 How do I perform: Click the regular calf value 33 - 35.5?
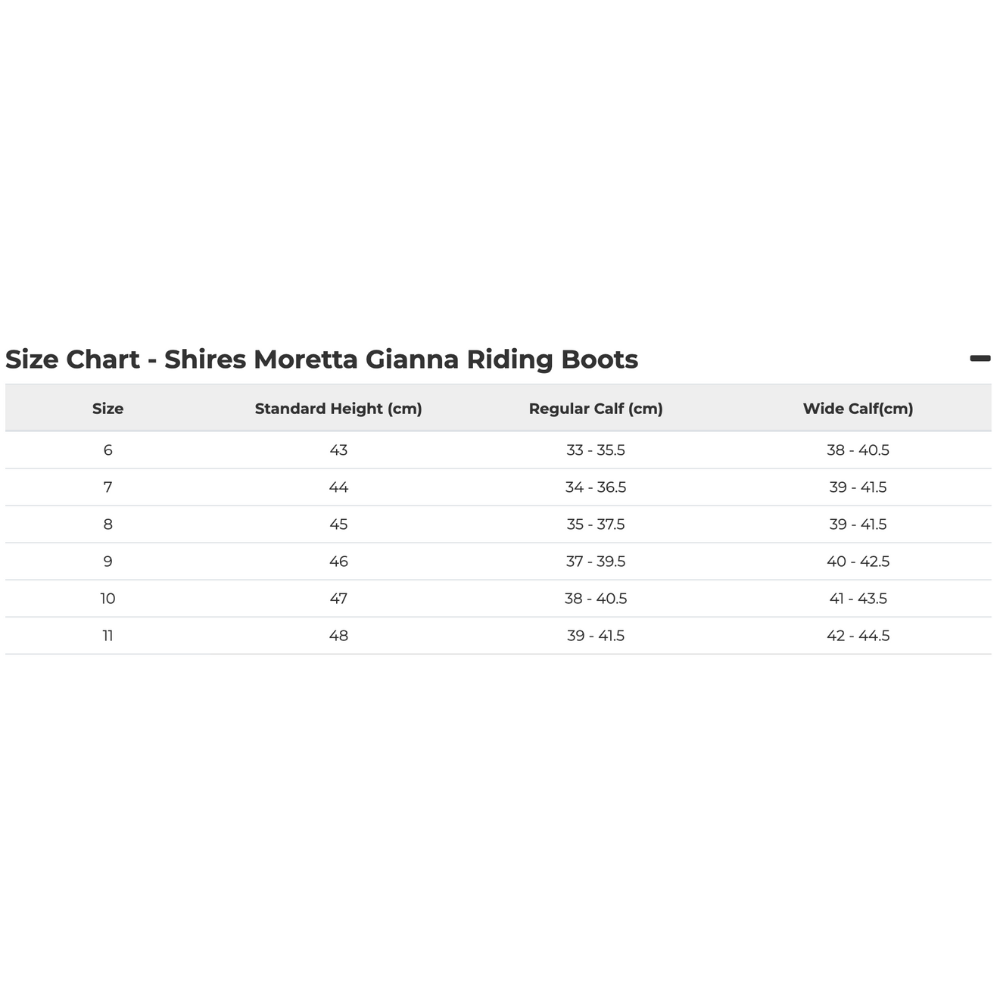tap(596, 450)
